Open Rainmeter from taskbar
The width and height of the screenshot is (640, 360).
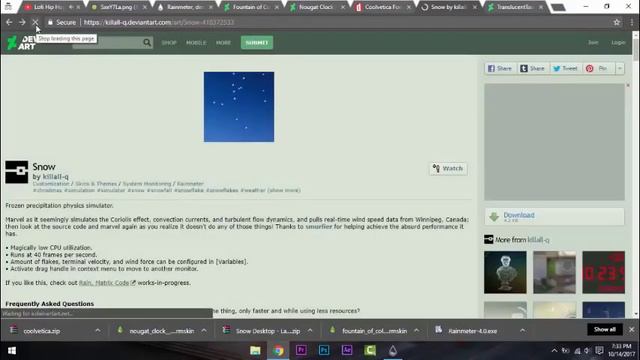(x=393, y=351)
